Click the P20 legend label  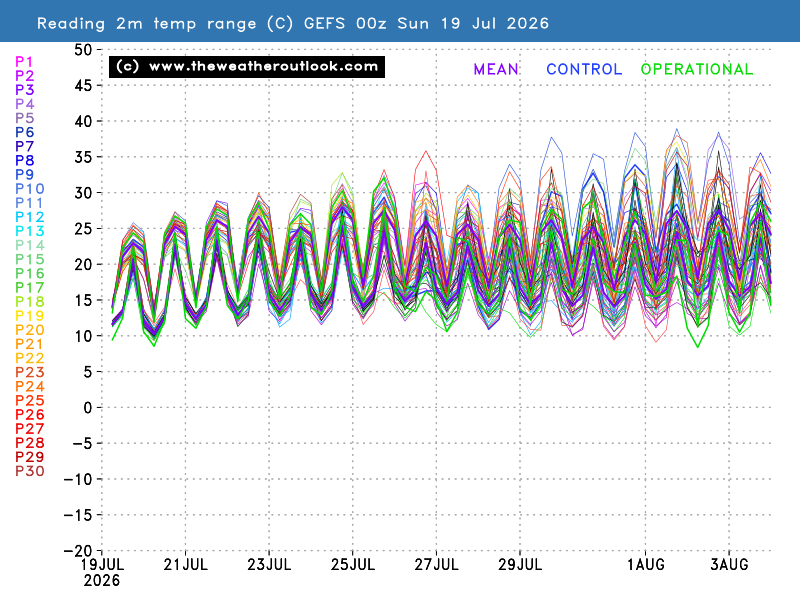click(30, 330)
